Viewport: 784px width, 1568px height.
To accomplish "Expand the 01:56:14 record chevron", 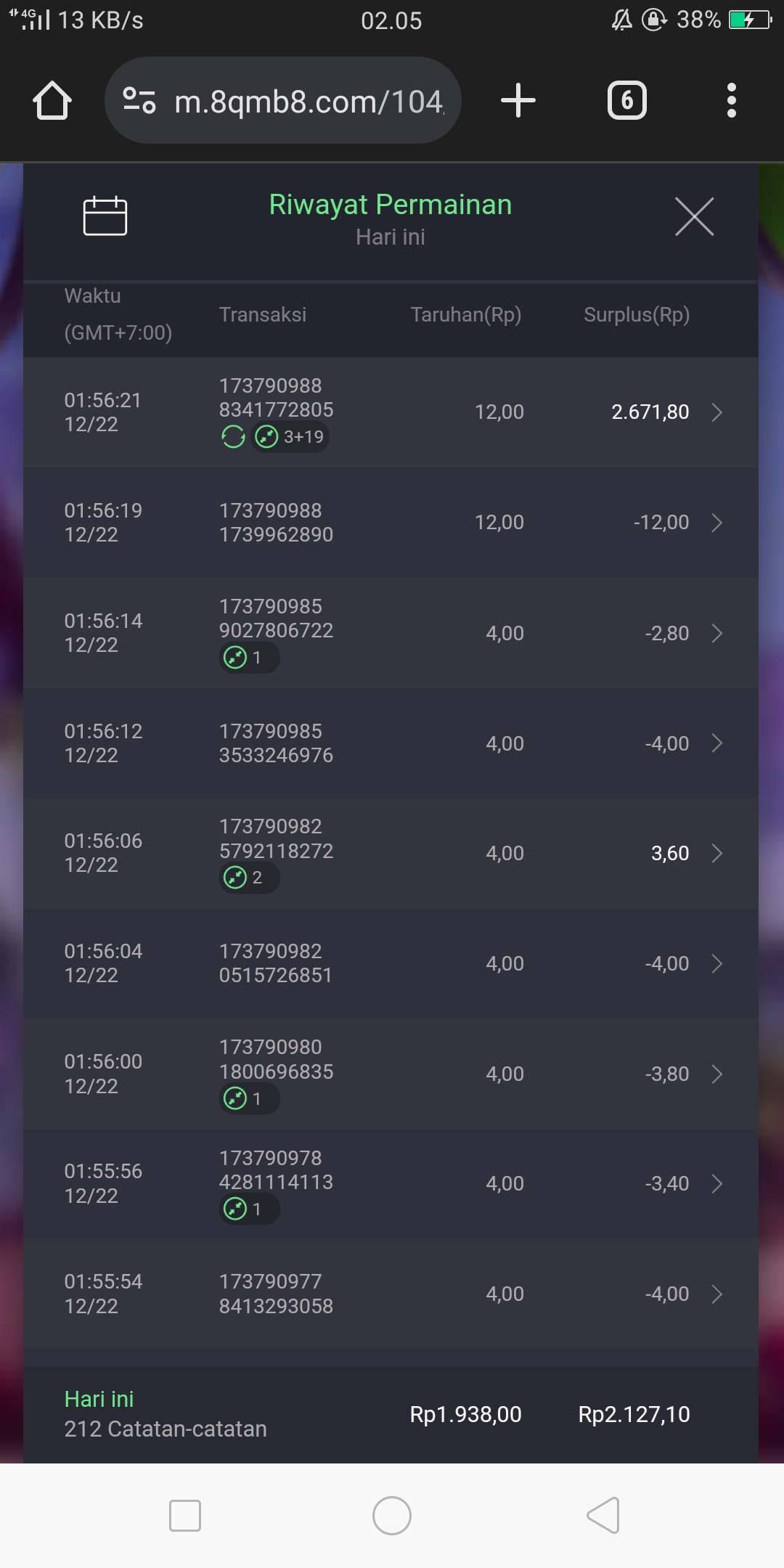I will [716, 633].
